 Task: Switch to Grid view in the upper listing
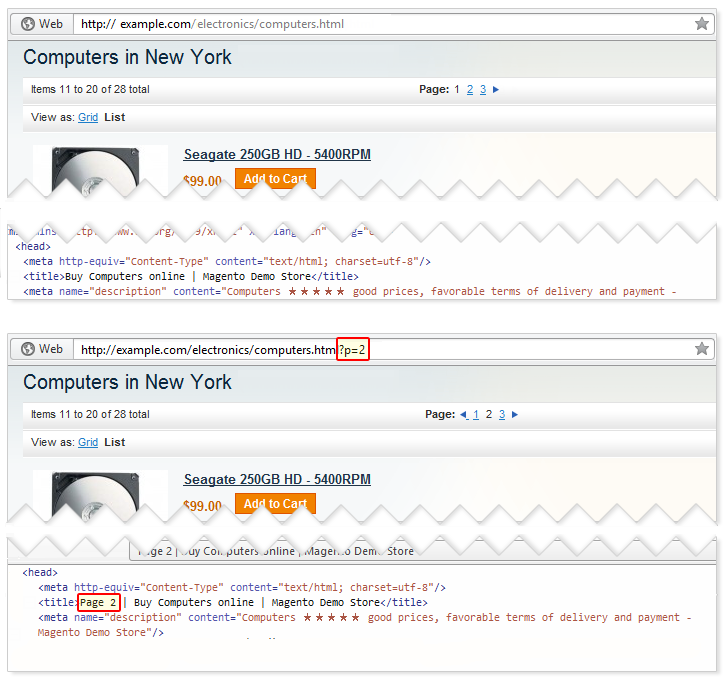pyautogui.click(x=88, y=118)
